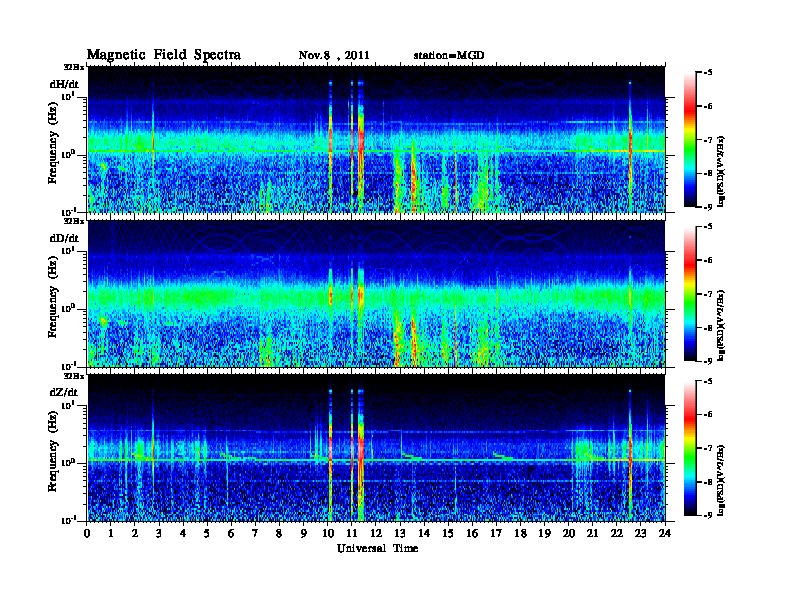
Task: Click the log(PSD) label beside dD/dt color bar
Action: coord(722,325)
